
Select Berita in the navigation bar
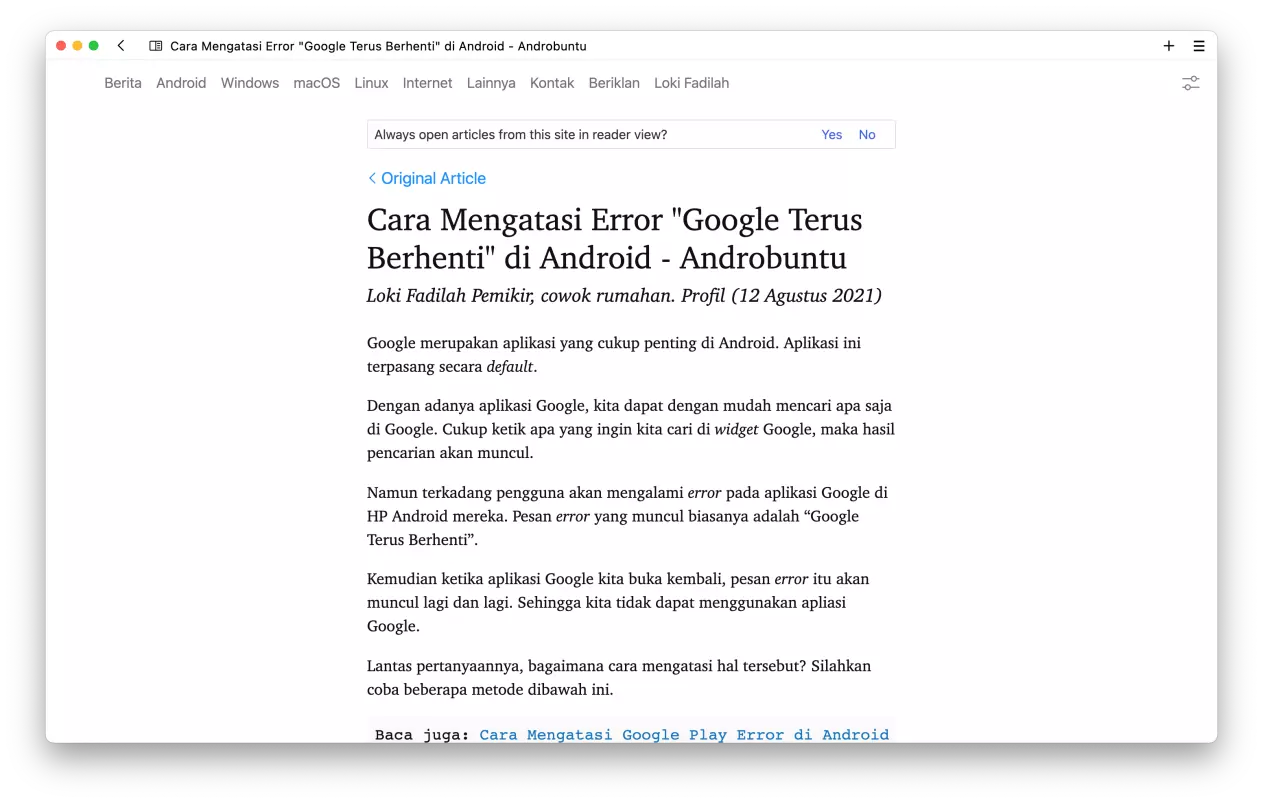(122, 83)
